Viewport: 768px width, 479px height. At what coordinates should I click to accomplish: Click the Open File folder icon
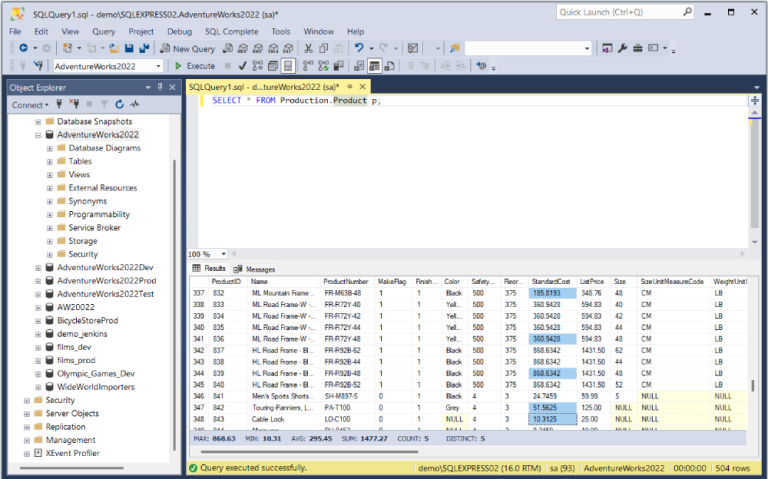(x=114, y=48)
